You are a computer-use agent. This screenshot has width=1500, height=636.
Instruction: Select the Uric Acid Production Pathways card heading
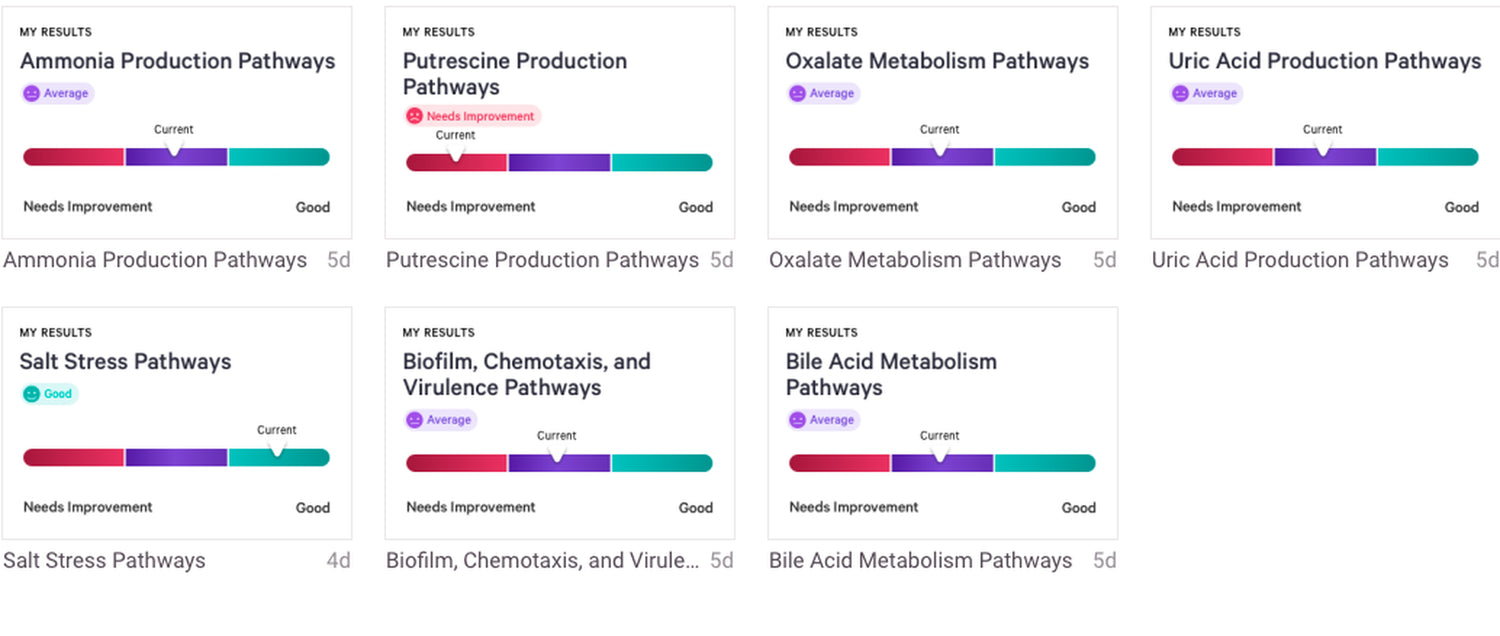pos(1324,61)
